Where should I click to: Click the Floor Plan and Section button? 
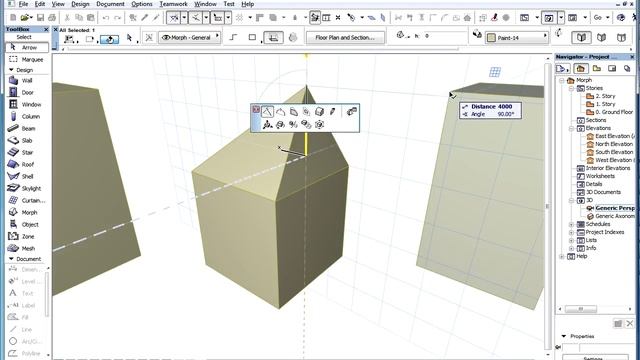click(x=345, y=38)
